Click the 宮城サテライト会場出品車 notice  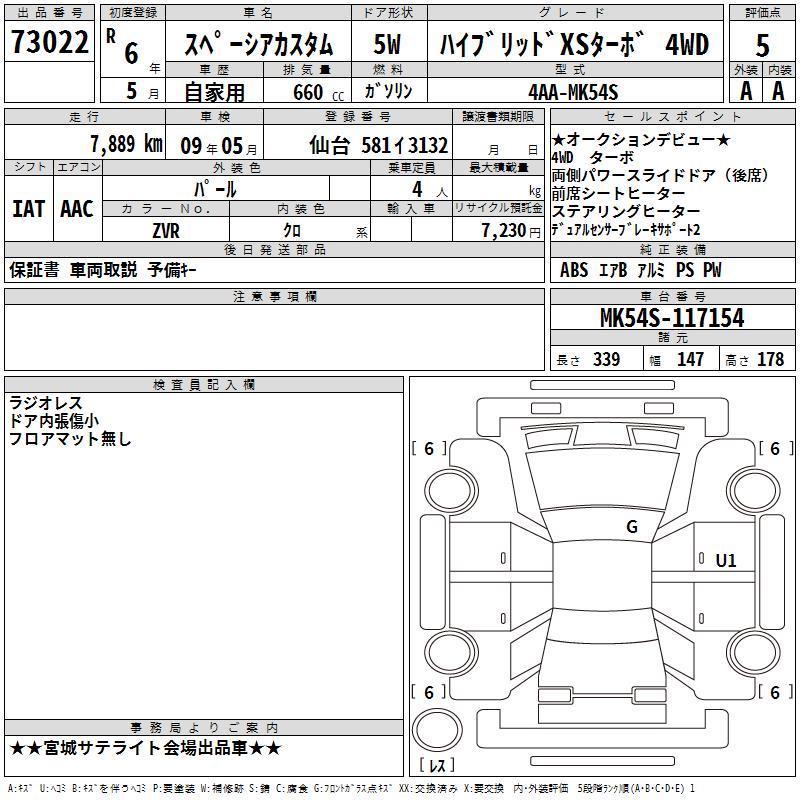tap(145, 748)
